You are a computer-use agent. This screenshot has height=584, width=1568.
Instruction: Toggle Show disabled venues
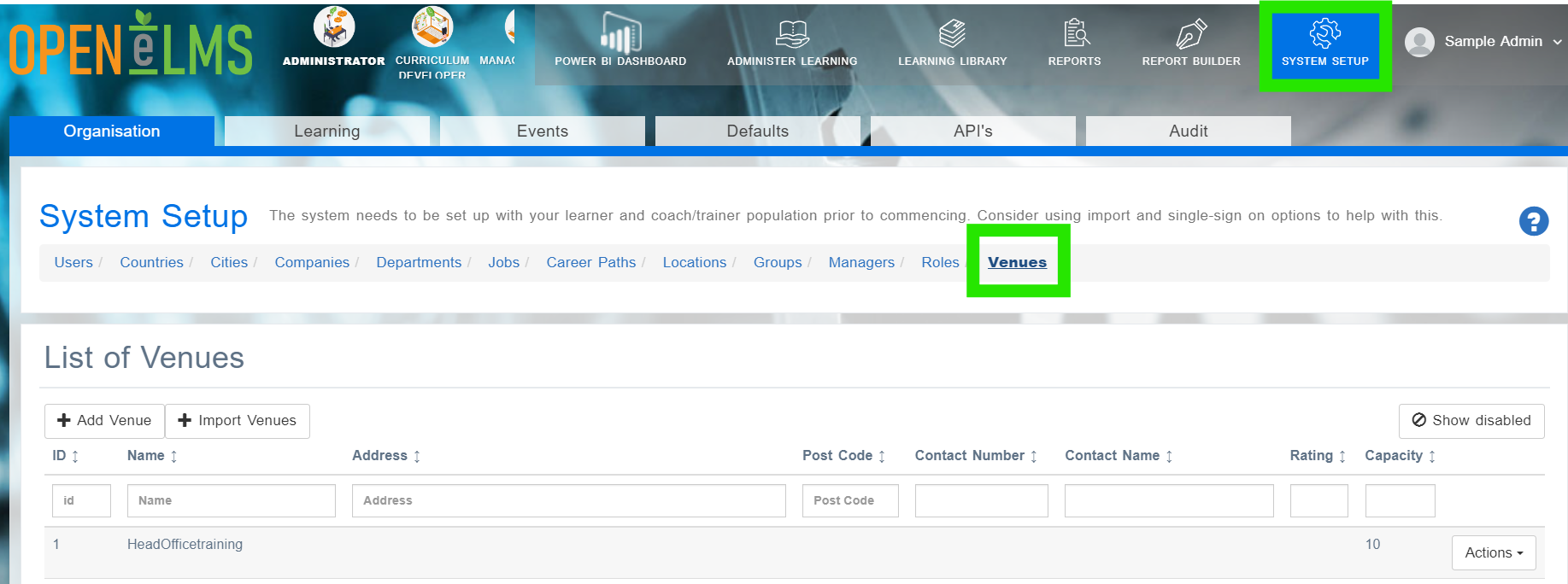pos(1471,421)
